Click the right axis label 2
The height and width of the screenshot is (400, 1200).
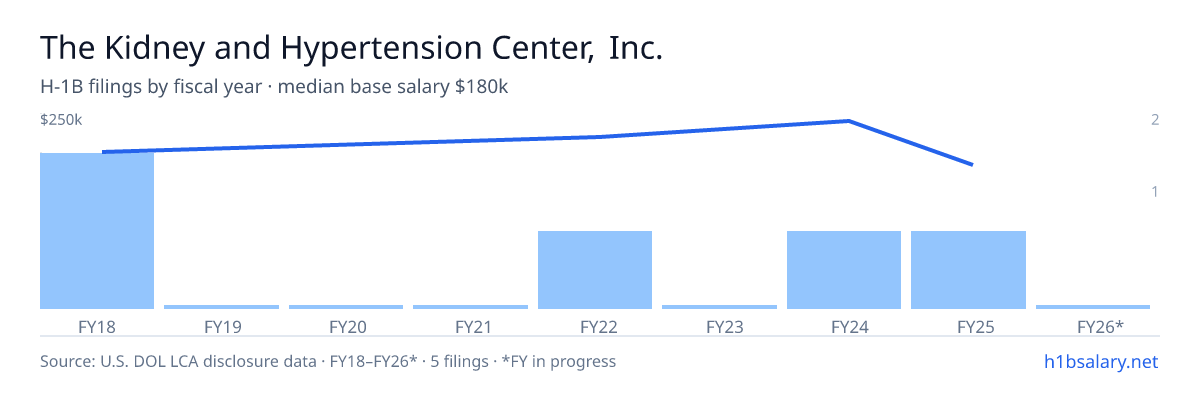tap(1155, 120)
